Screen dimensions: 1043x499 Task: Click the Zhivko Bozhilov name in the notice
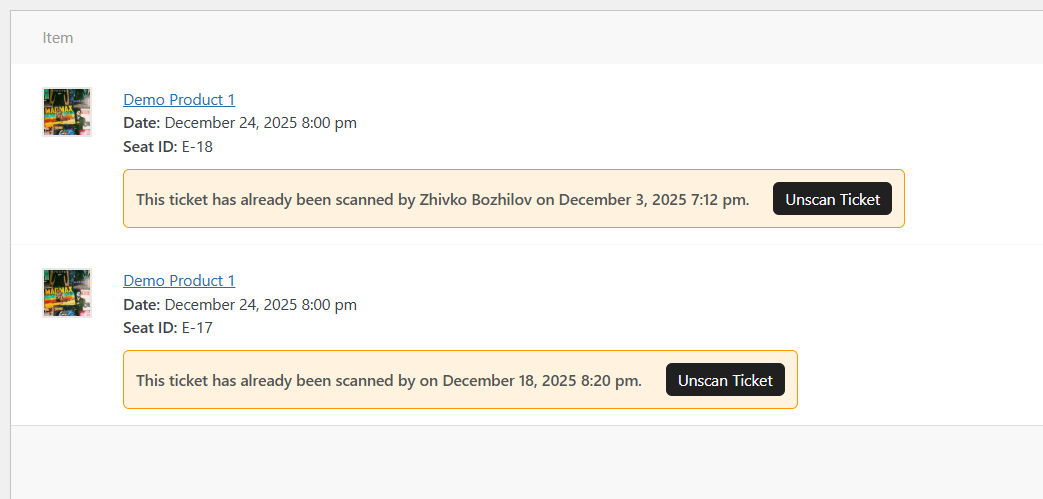coord(475,199)
